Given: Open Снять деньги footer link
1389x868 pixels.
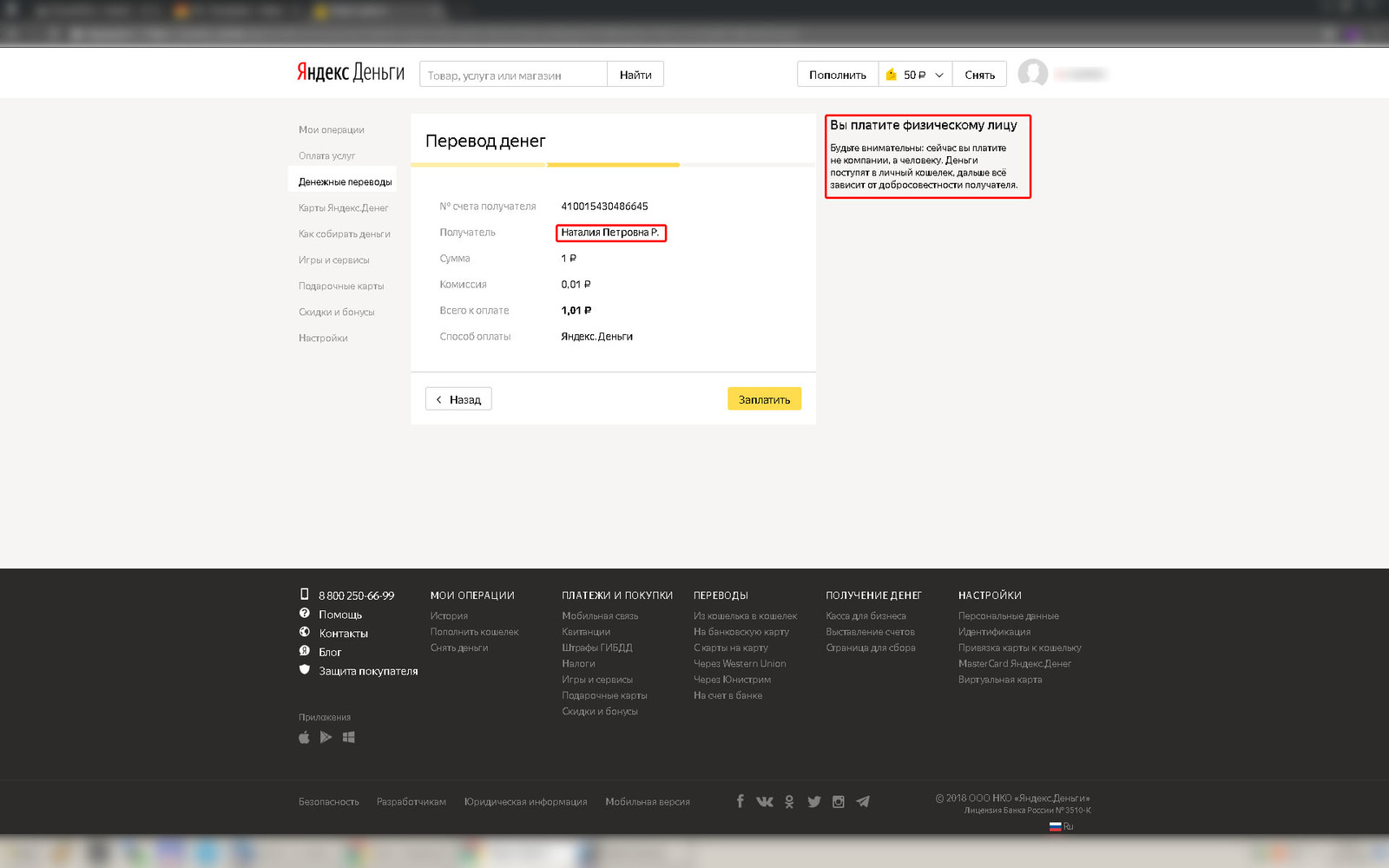Looking at the screenshot, I should pyautogui.click(x=459, y=648).
